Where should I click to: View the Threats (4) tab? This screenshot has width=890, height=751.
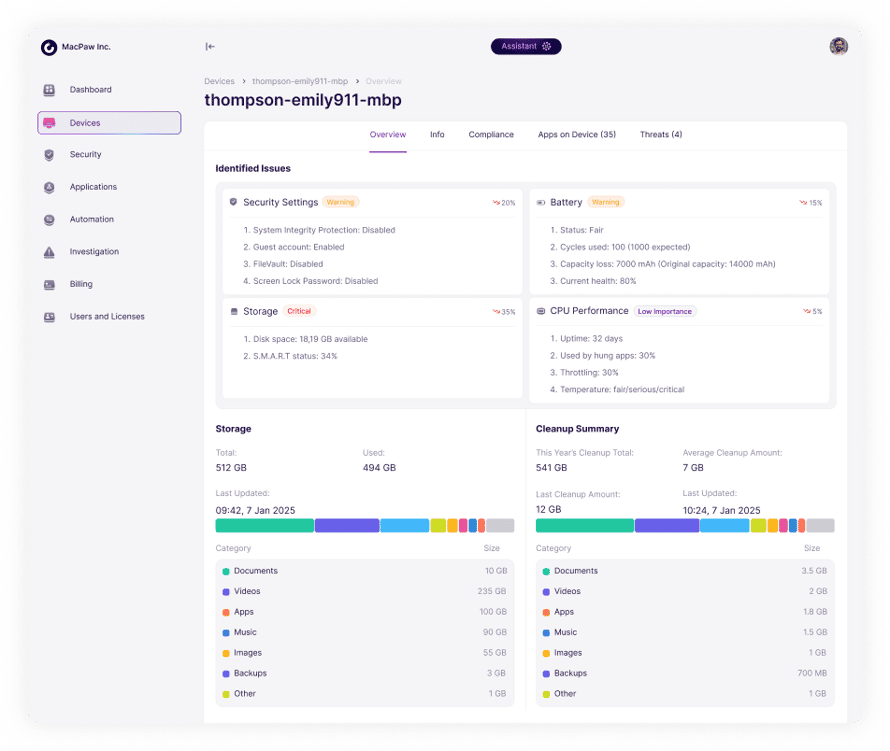661,134
